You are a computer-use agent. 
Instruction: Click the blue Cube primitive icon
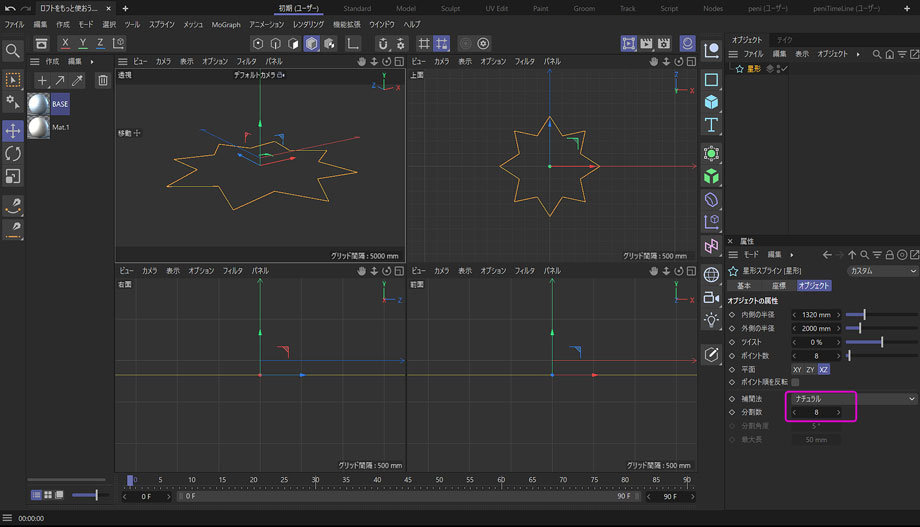(711, 102)
